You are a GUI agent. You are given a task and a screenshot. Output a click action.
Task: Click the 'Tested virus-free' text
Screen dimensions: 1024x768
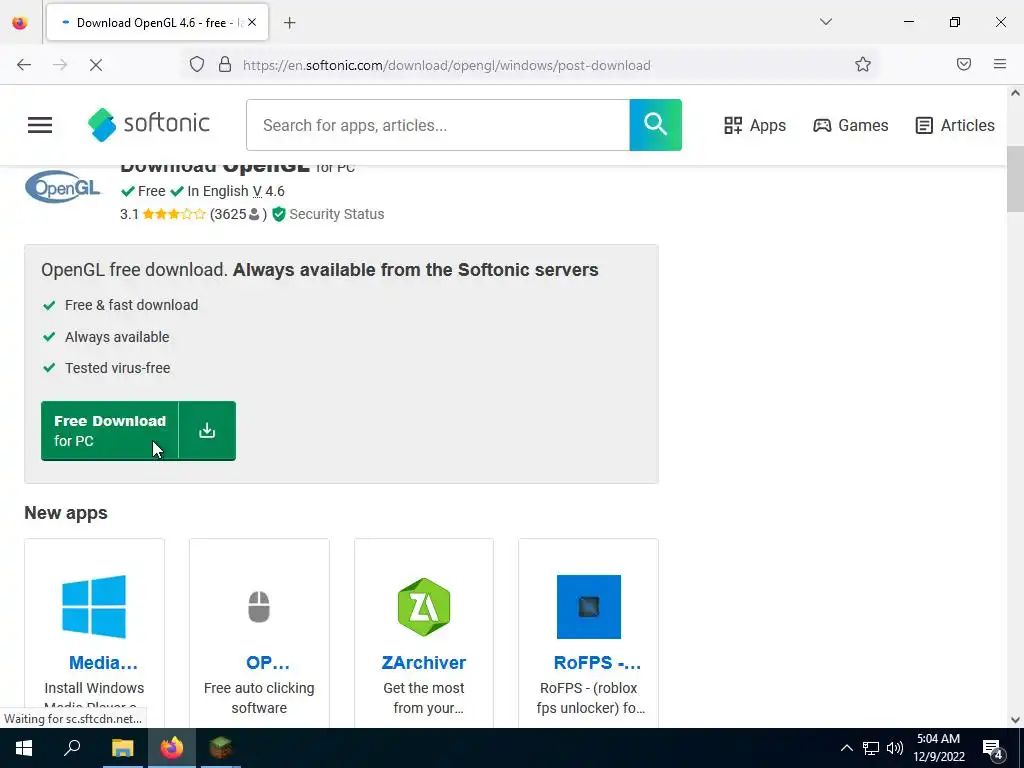pos(118,368)
